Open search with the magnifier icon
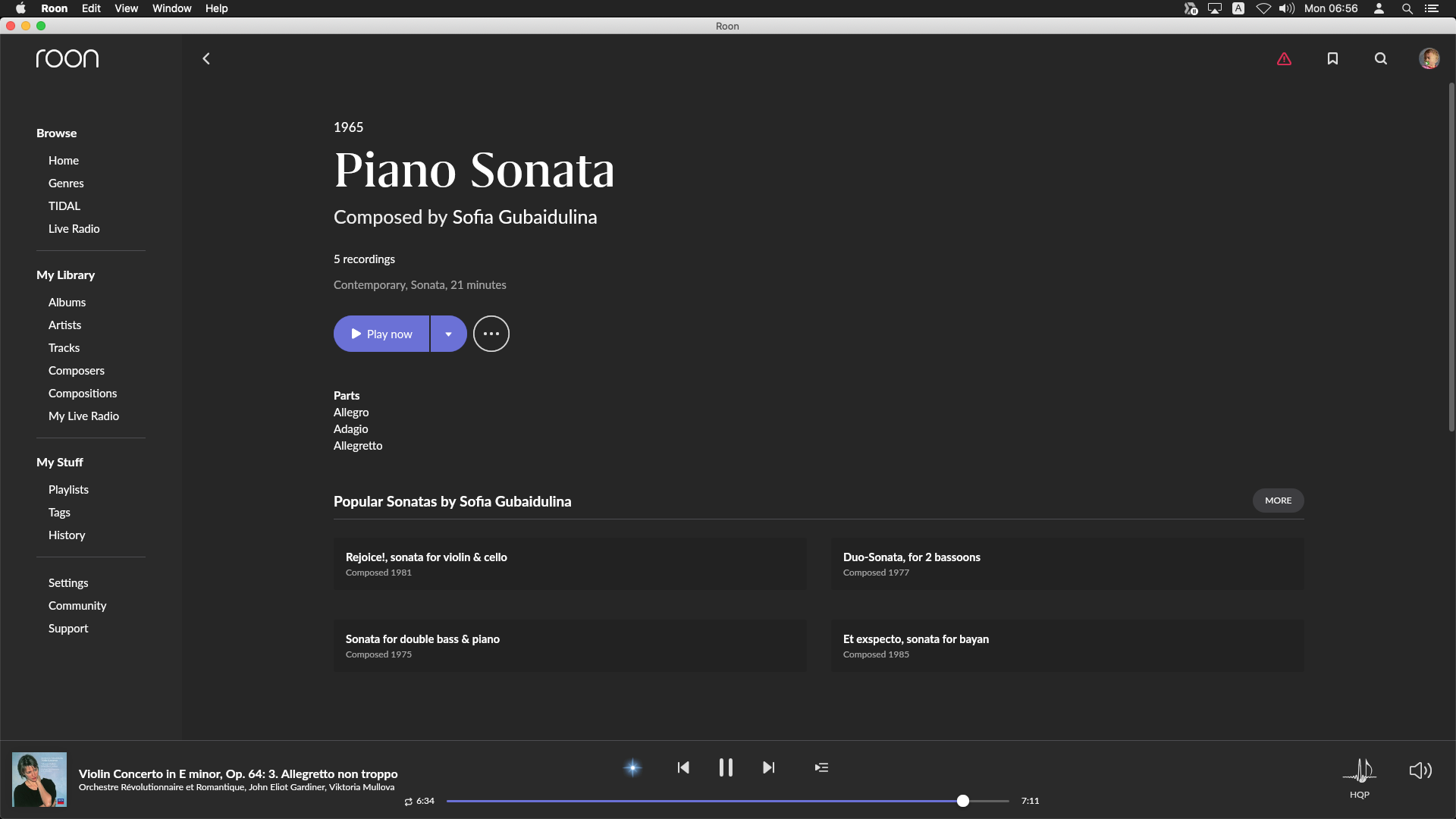Screen dimensions: 1456x819 [x=1381, y=59]
